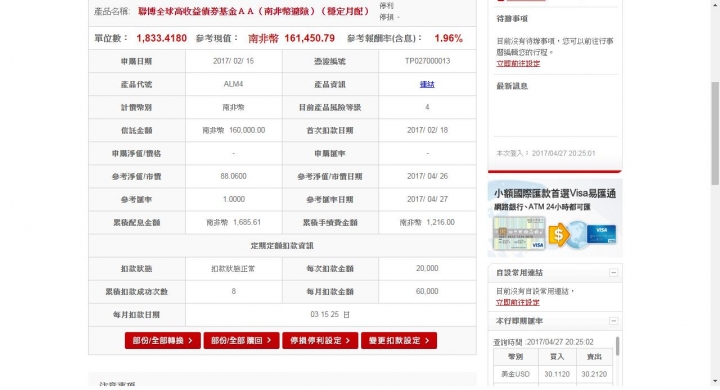The height and width of the screenshot is (390, 720).
Task: Open the Visa易匯通 remittance banner
Action: click(555, 218)
